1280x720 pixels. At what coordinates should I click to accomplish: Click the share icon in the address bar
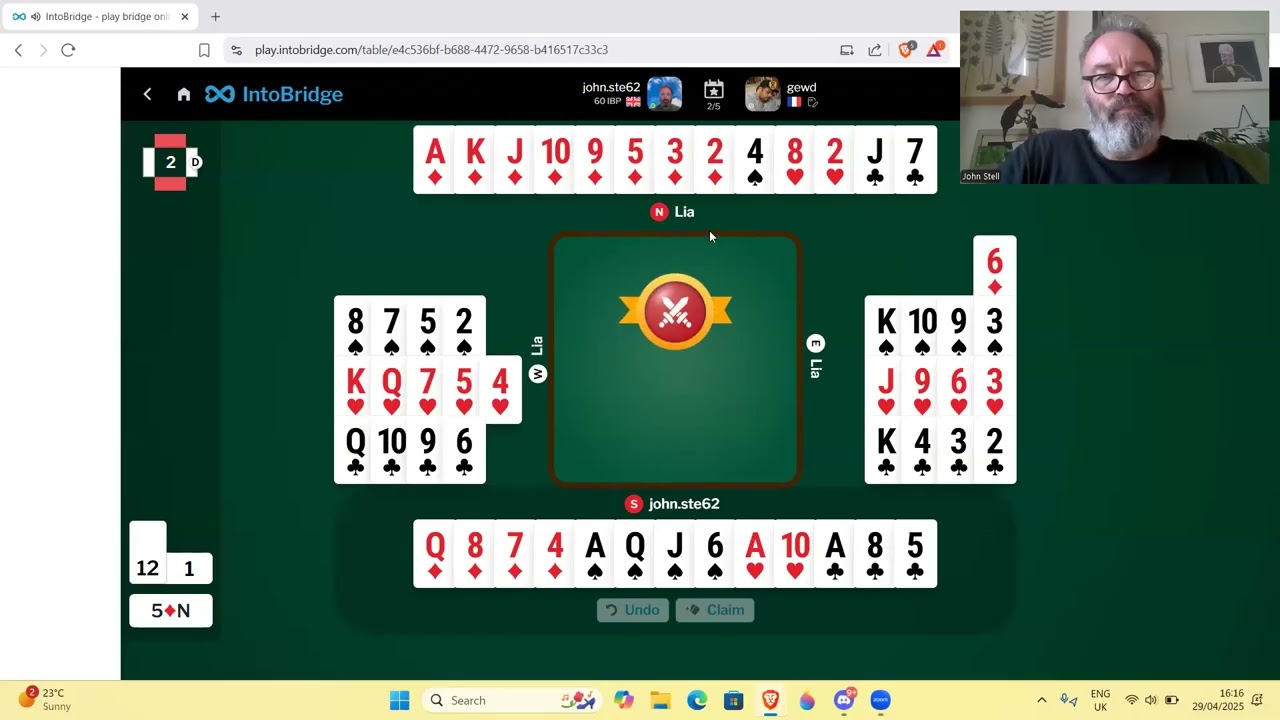click(x=875, y=50)
